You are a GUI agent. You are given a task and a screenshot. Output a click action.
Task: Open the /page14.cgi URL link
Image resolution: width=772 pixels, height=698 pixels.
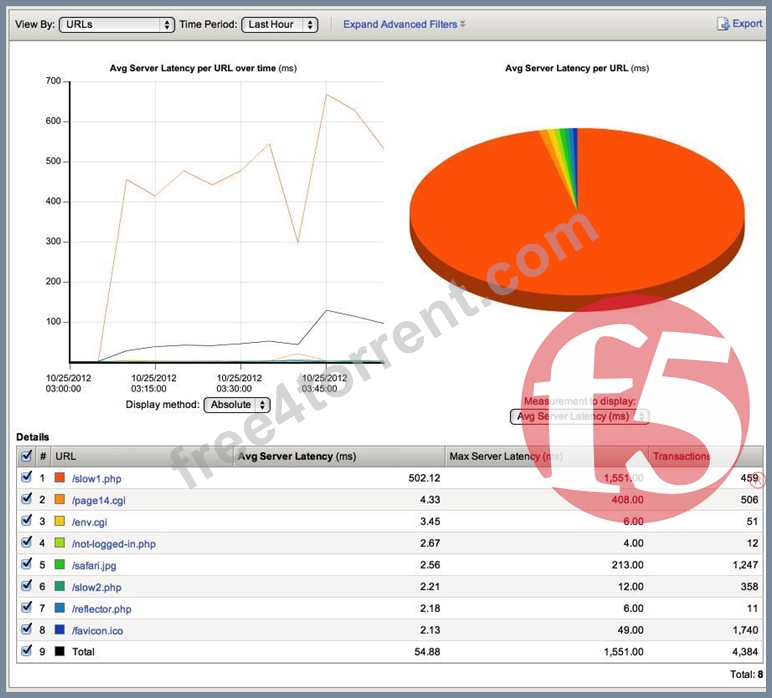pos(98,500)
